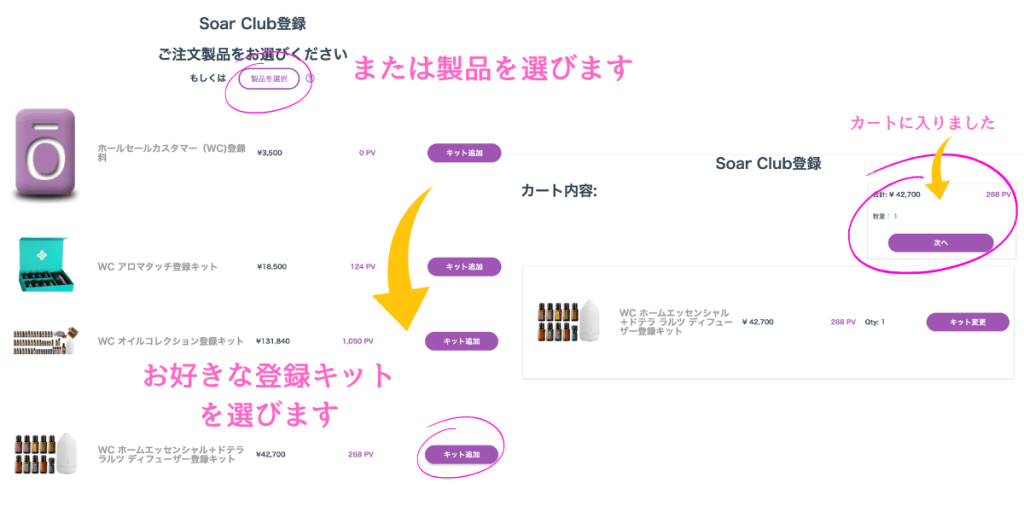Click the cart item's kit name text
1024x512 pixels.
point(676,321)
